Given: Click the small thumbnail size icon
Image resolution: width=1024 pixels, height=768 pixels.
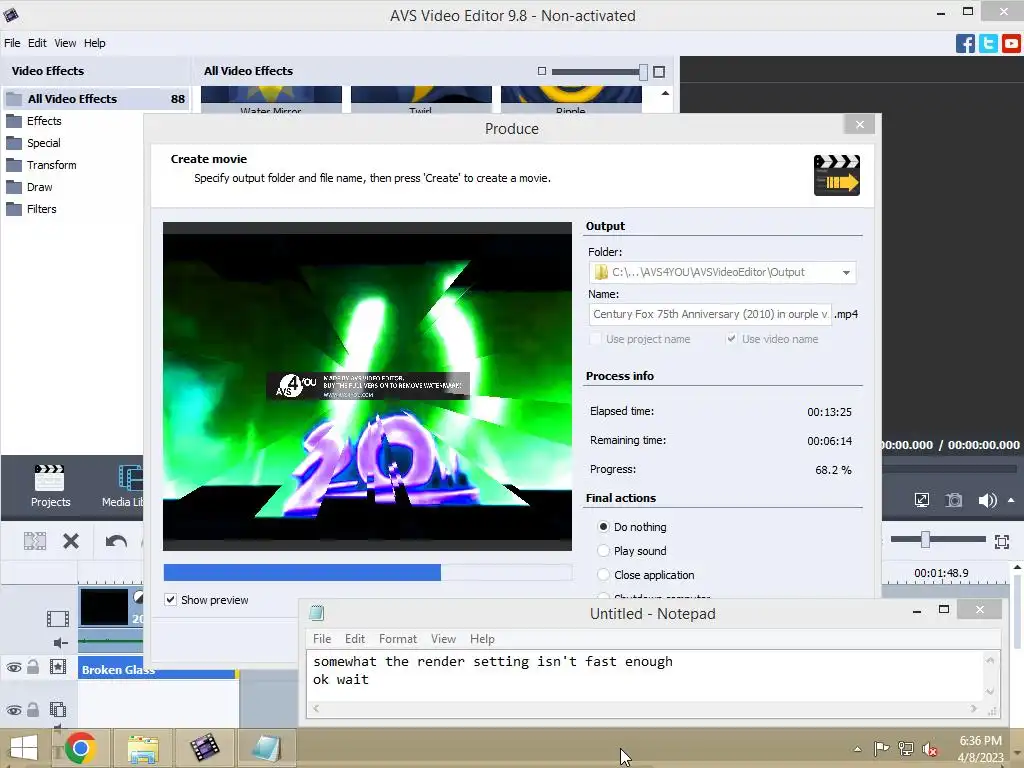Looking at the screenshot, I should pos(541,71).
